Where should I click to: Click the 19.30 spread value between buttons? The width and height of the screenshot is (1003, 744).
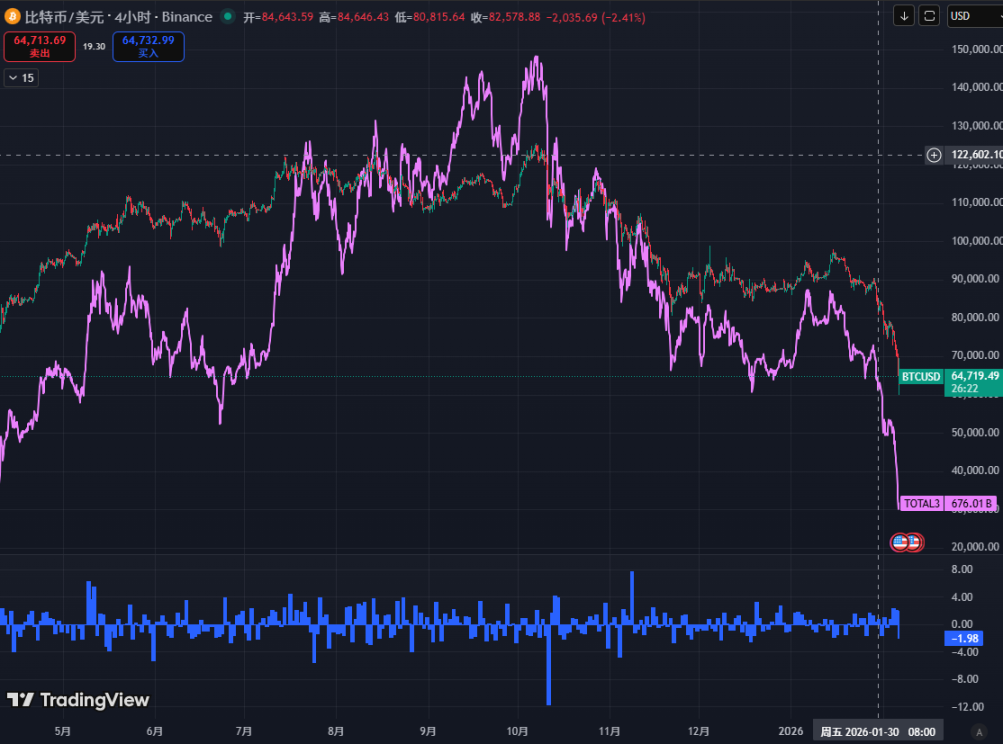(94, 46)
